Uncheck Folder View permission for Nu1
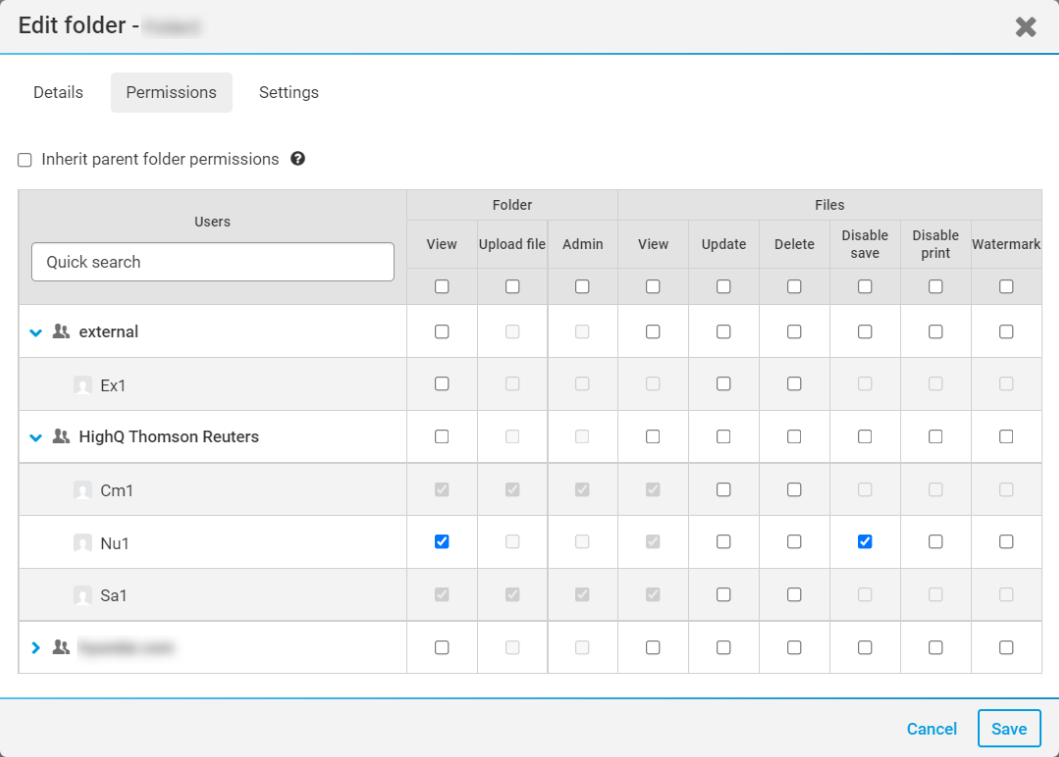 [x=442, y=542]
